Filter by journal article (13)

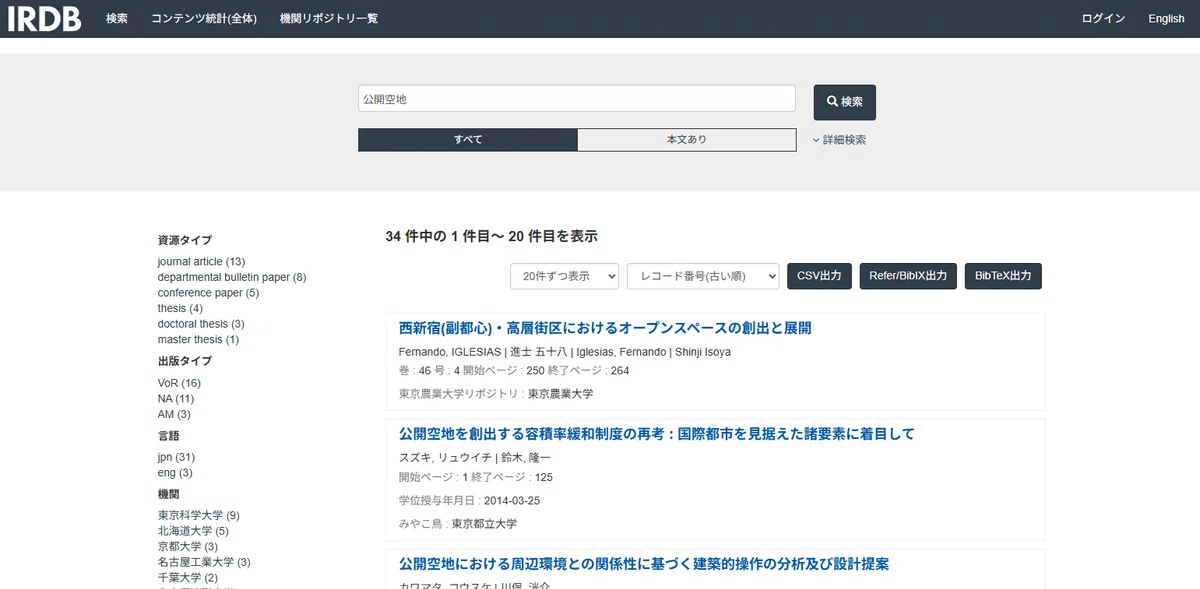point(201,262)
